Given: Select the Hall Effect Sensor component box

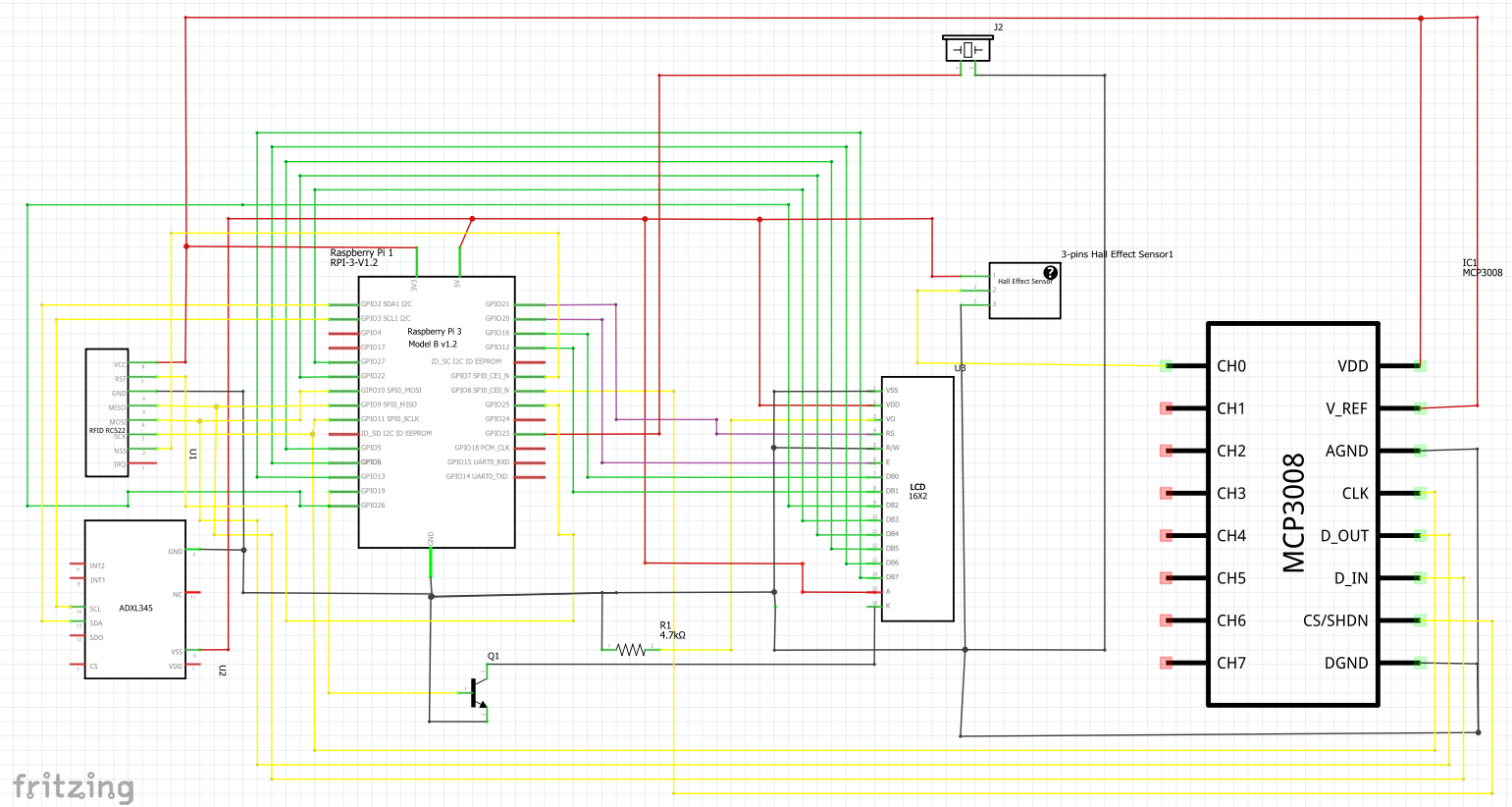Looking at the screenshot, I should [x=1024, y=291].
